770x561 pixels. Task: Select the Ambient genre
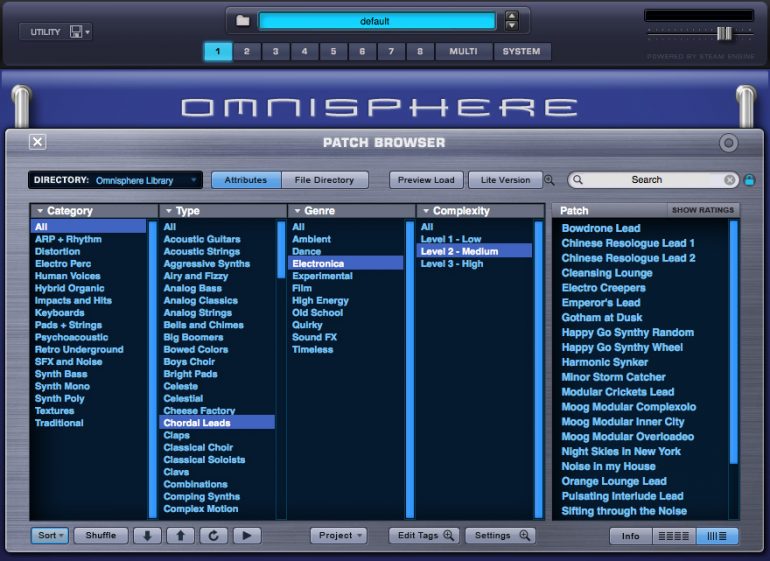[x=311, y=239]
